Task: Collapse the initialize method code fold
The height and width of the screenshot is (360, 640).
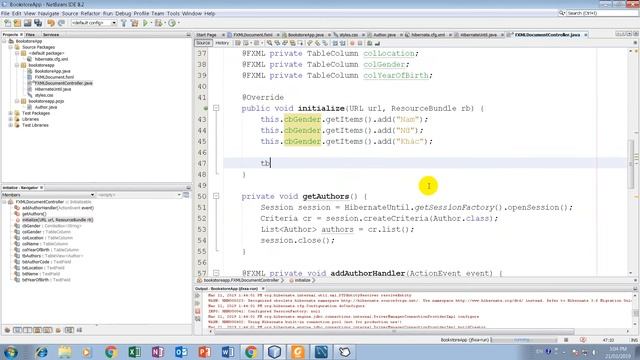Action: point(216,108)
